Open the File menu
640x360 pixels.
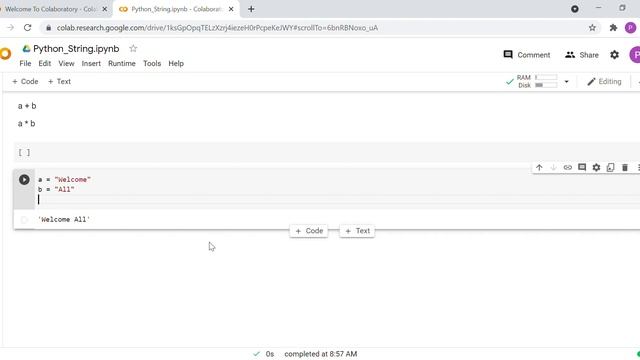pos(25,63)
